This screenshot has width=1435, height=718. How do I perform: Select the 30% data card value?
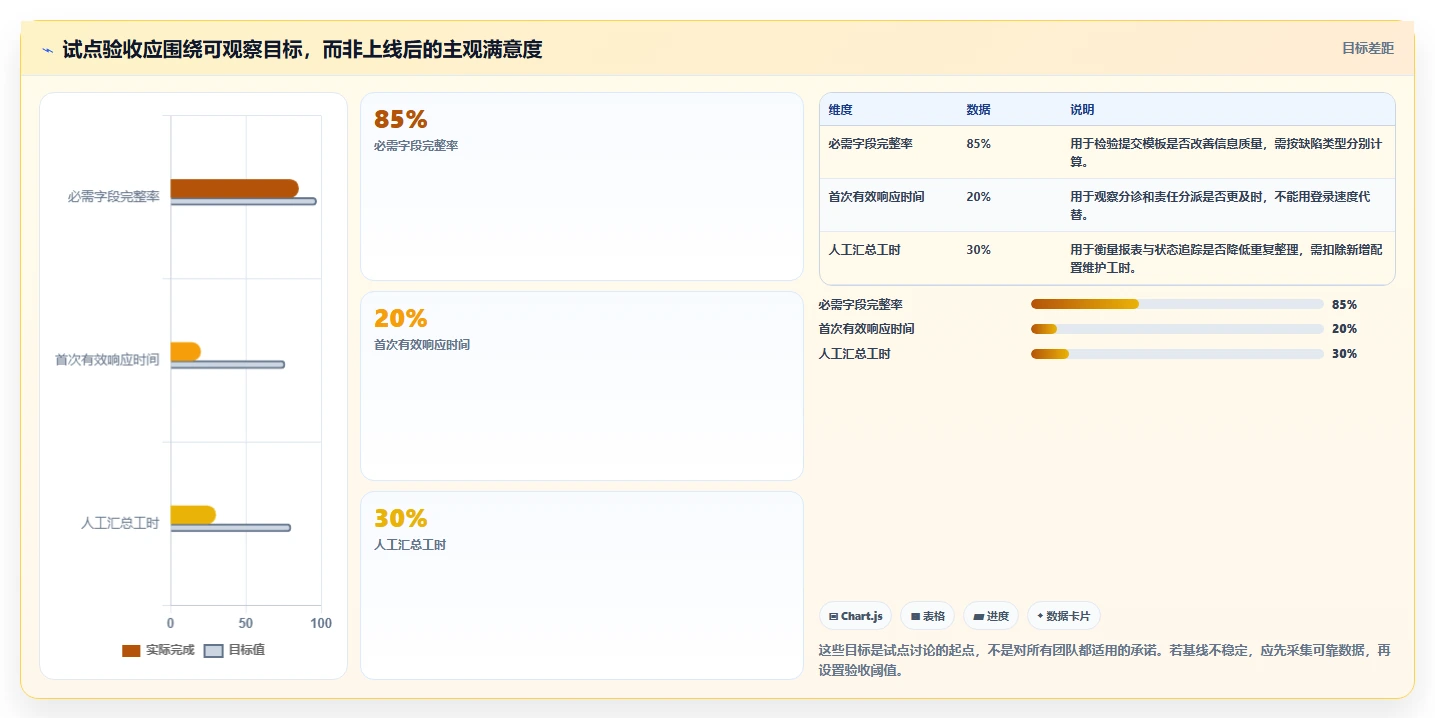[400, 518]
